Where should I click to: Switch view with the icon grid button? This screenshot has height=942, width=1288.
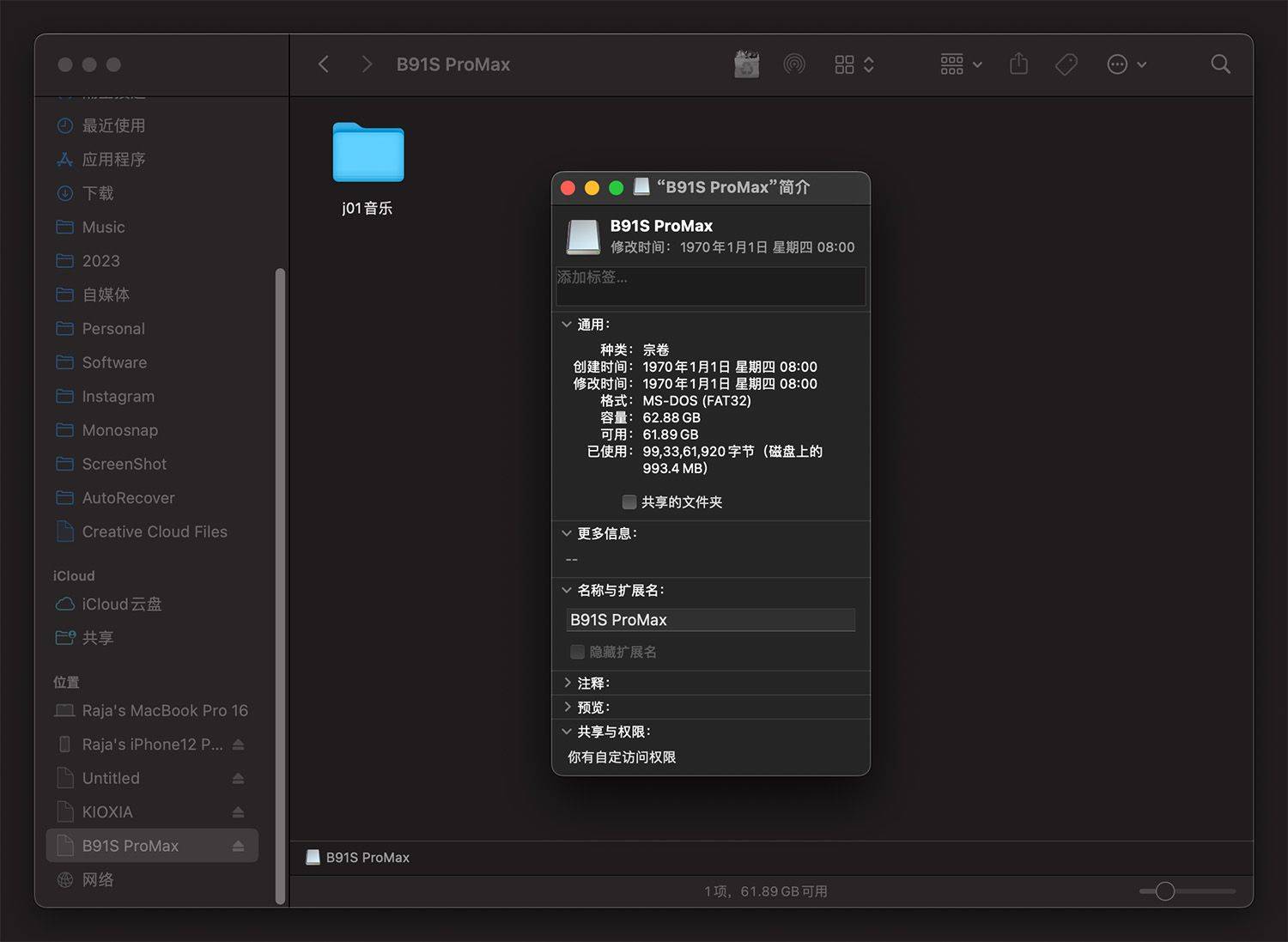pyautogui.click(x=844, y=64)
